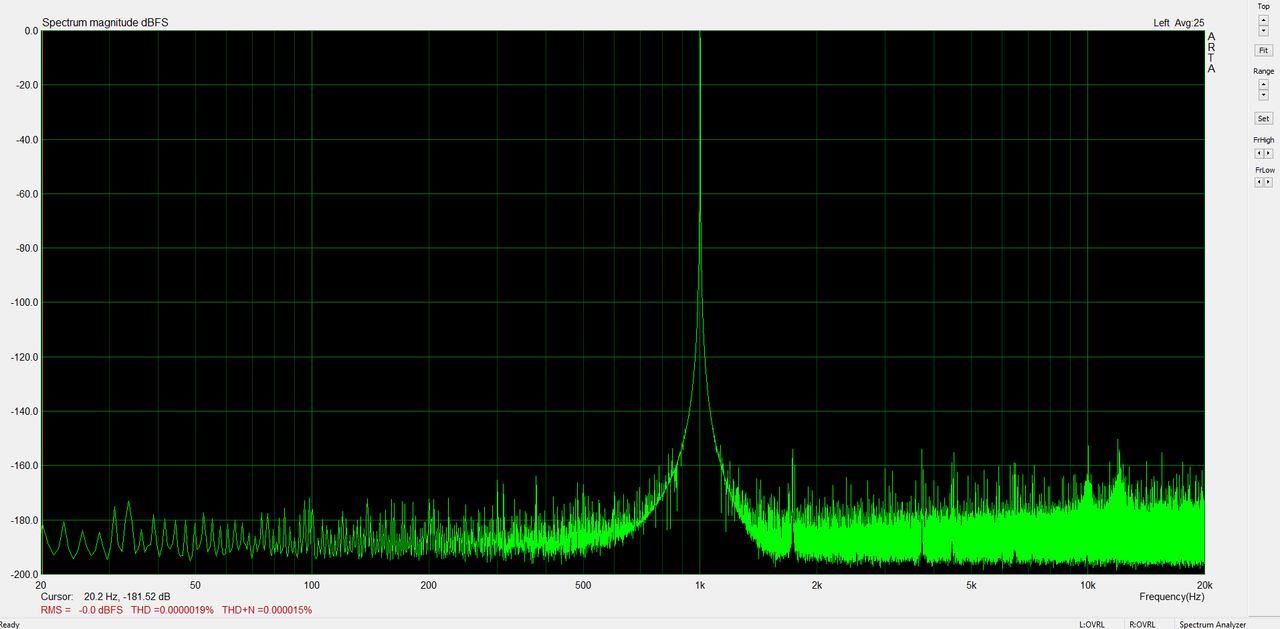Click the RMS -0.0 dBFS value
The image size is (1280, 629).
coord(82,609)
